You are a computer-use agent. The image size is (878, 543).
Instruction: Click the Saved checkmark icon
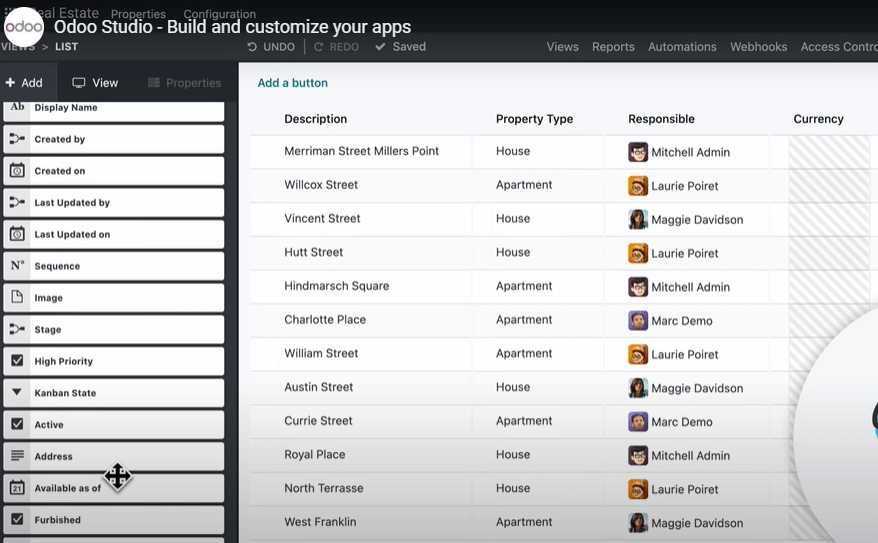click(x=380, y=46)
